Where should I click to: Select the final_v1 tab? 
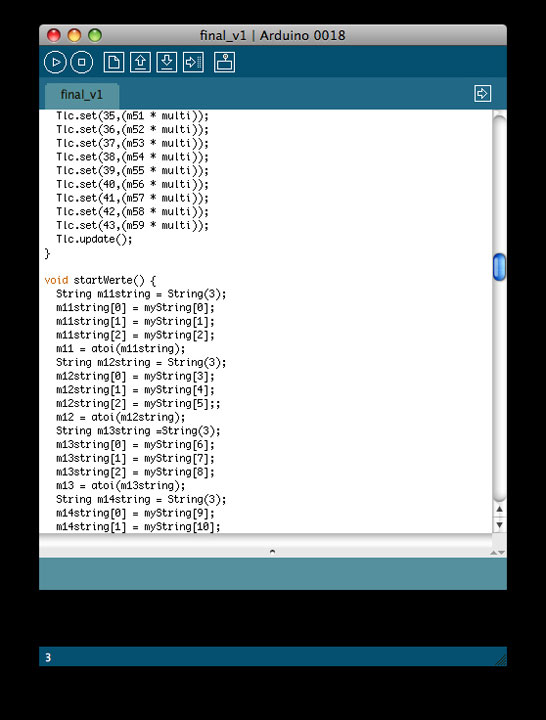(x=82, y=95)
